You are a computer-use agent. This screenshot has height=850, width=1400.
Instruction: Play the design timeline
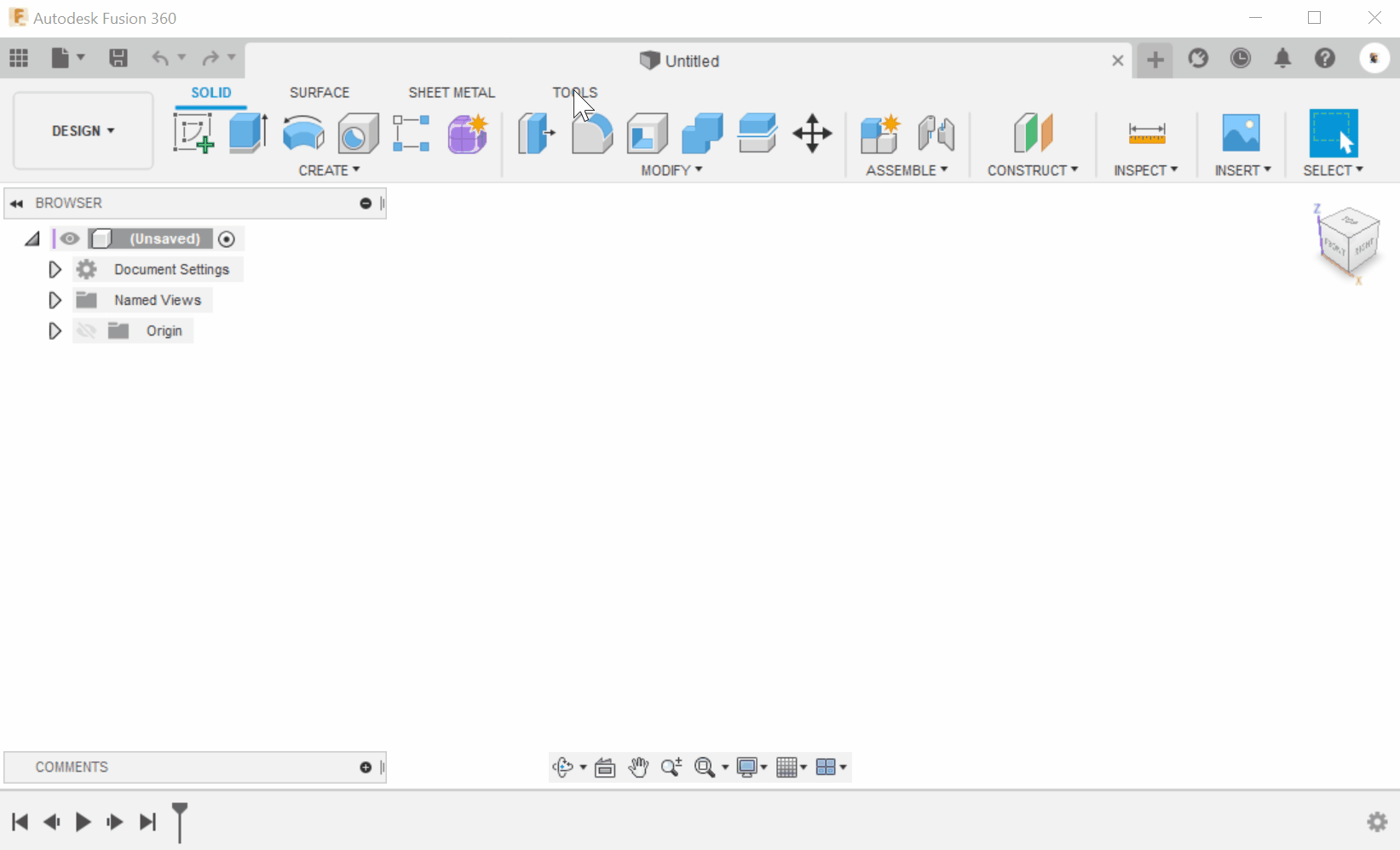[x=84, y=822]
